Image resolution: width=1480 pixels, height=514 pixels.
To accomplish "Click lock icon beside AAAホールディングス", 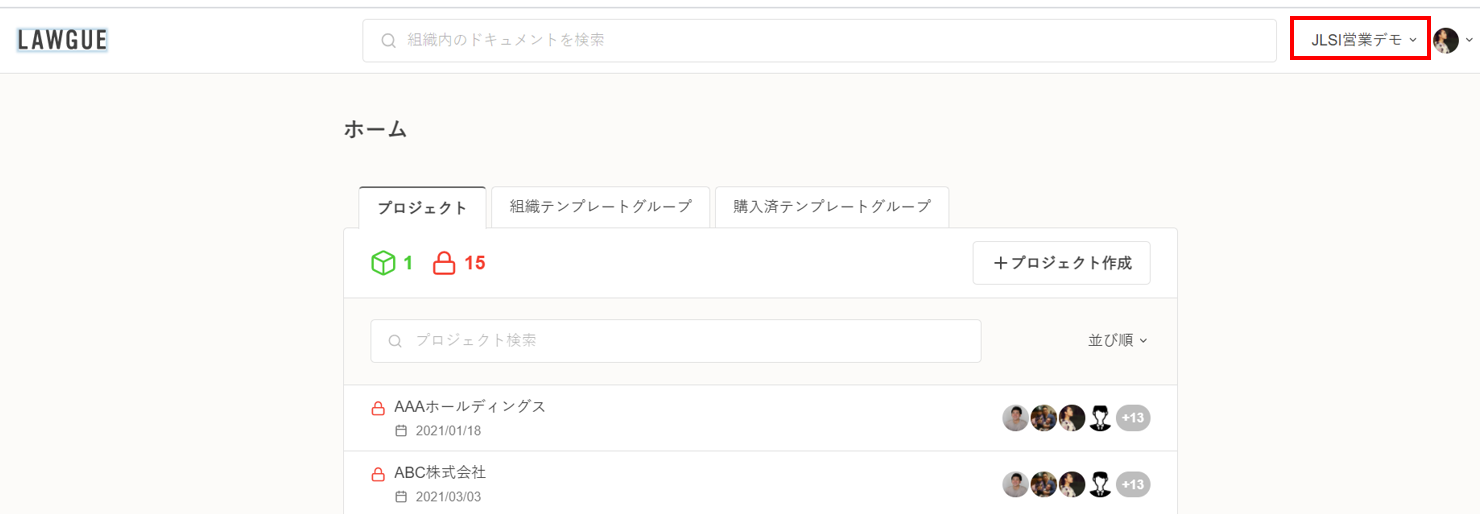I will click(379, 408).
